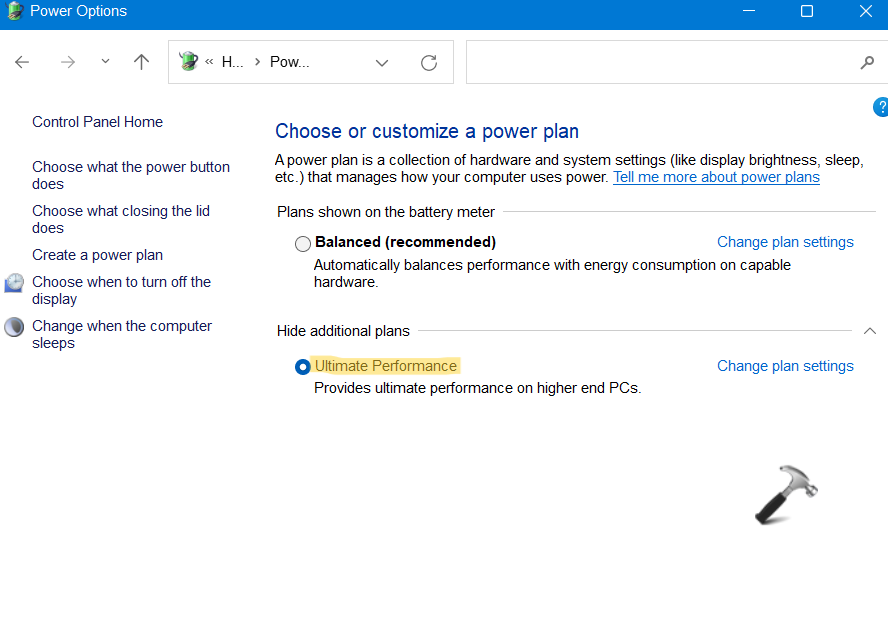Open Control Panel Home
Screen dimensions: 888x626
[x=97, y=122]
